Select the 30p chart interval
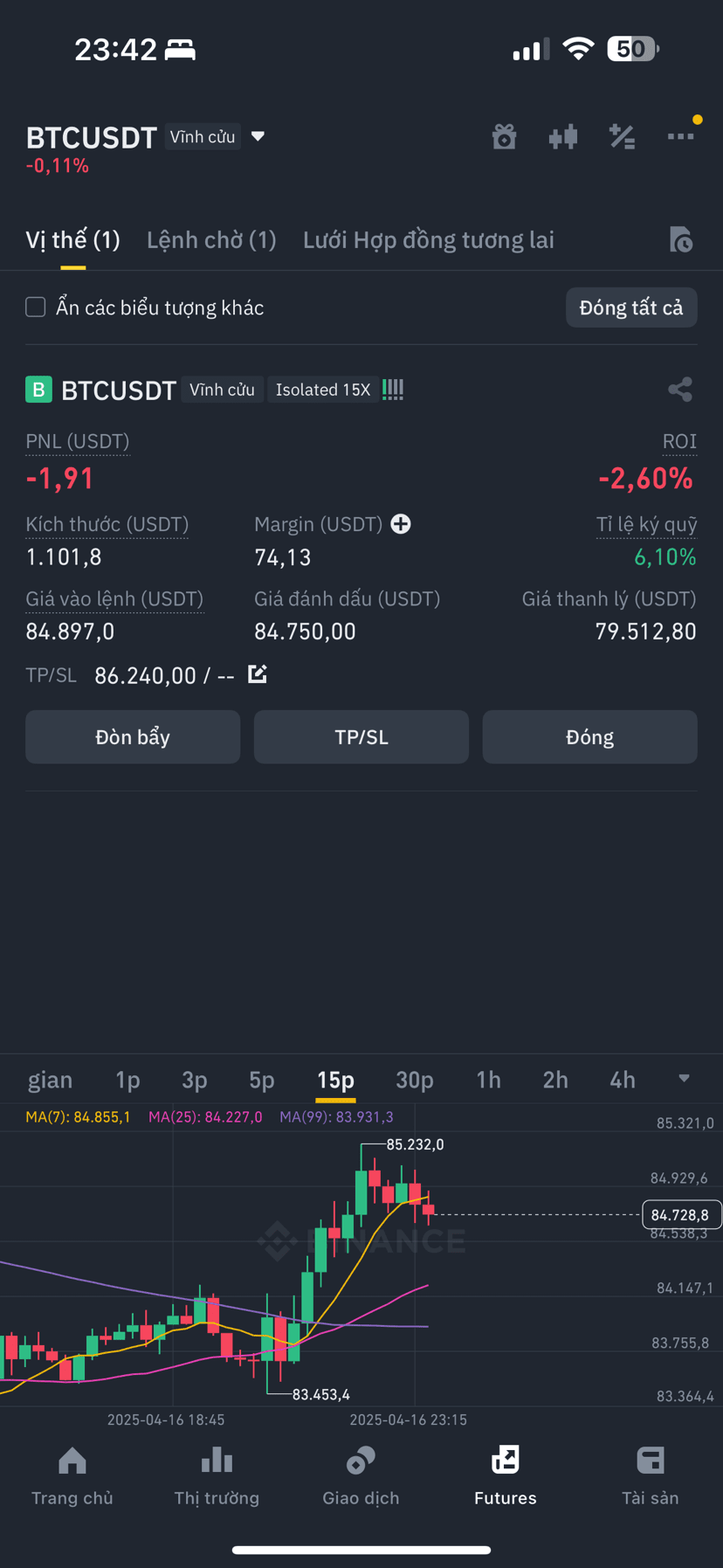The height and width of the screenshot is (1568, 723). pyautogui.click(x=415, y=1081)
